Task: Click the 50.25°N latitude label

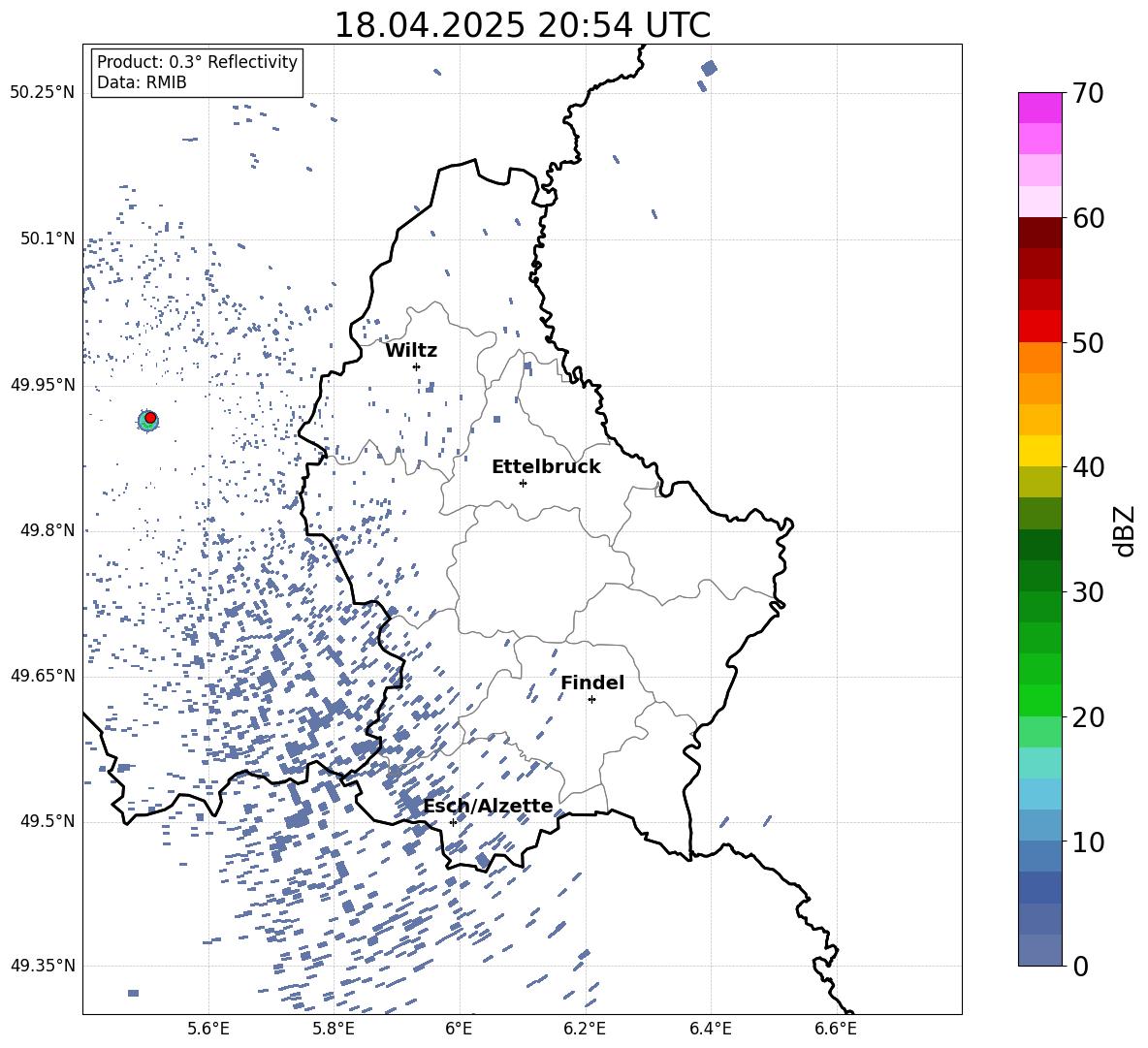Action: pos(43,93)
